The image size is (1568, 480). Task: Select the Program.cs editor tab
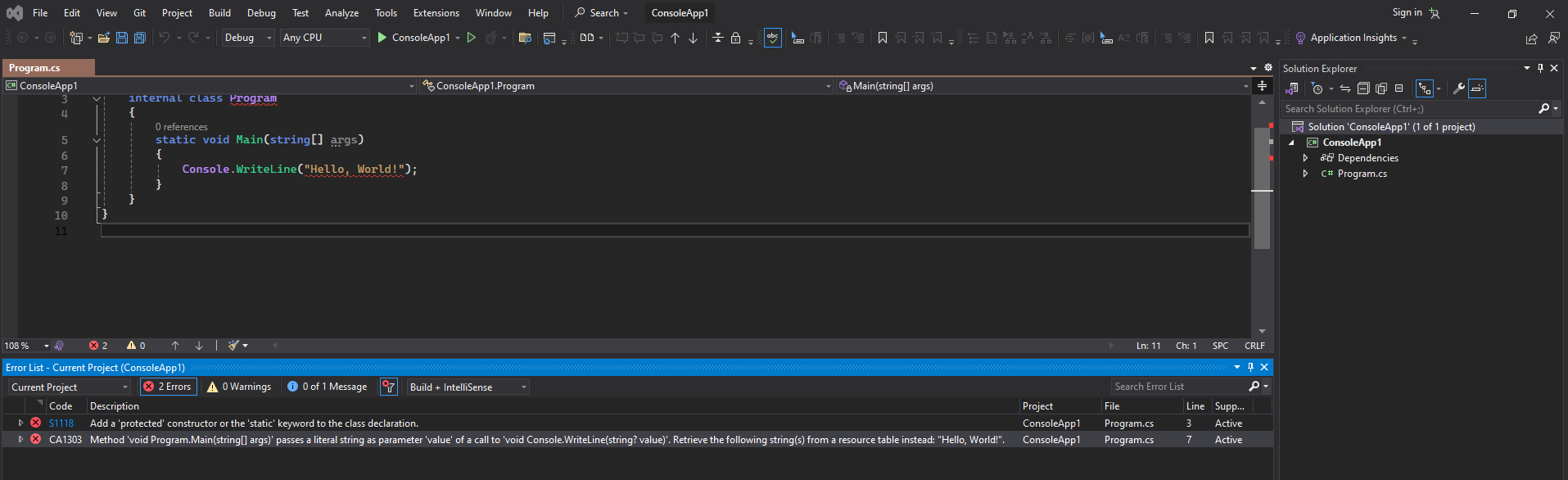[x=48, y=68]
